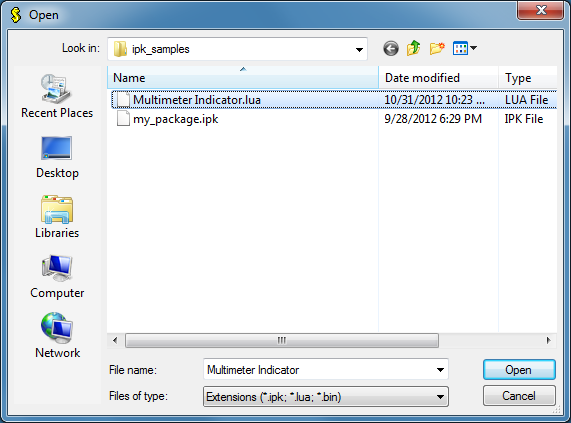
Task: Expand the File name dropdown arrow
Action: (x=440, y=370)
